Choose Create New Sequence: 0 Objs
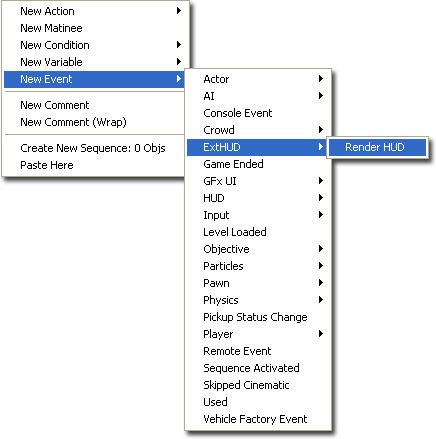The image size is (436, 439). click(x=94, y=148)
